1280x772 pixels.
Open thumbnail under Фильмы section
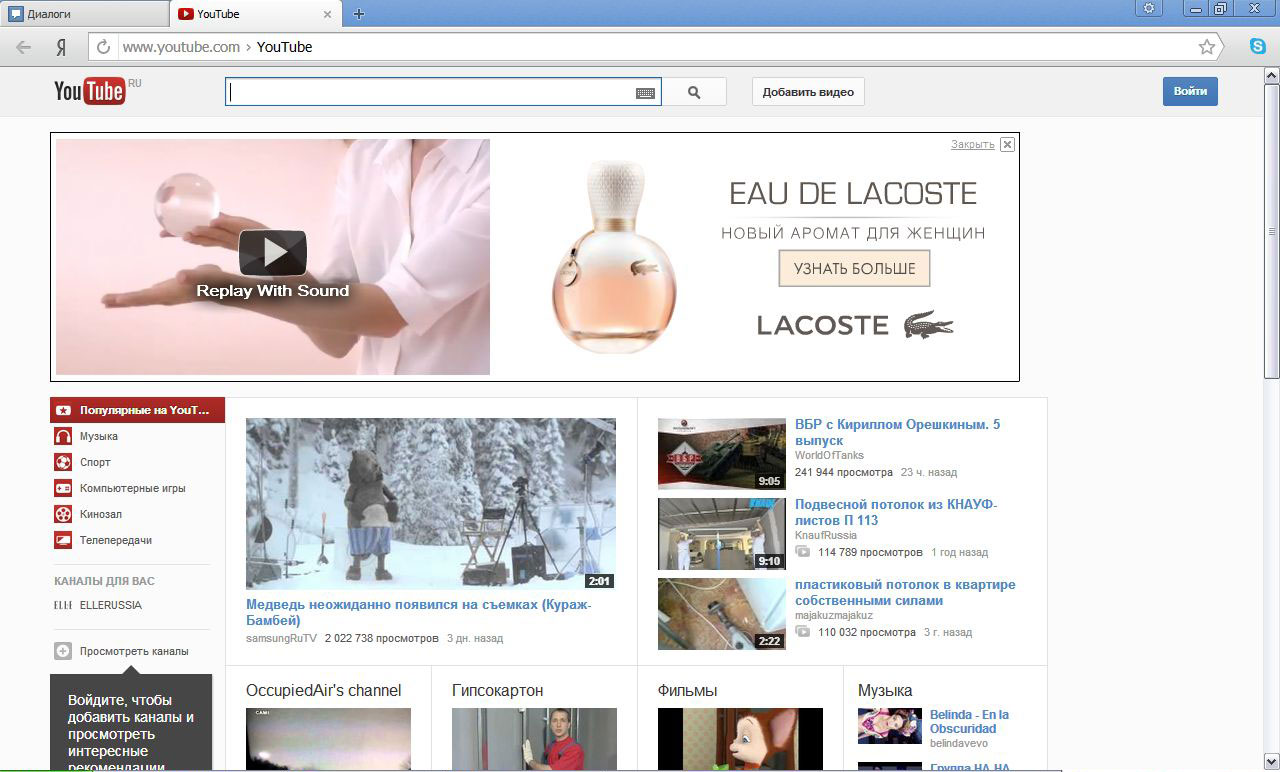(740, 739)
